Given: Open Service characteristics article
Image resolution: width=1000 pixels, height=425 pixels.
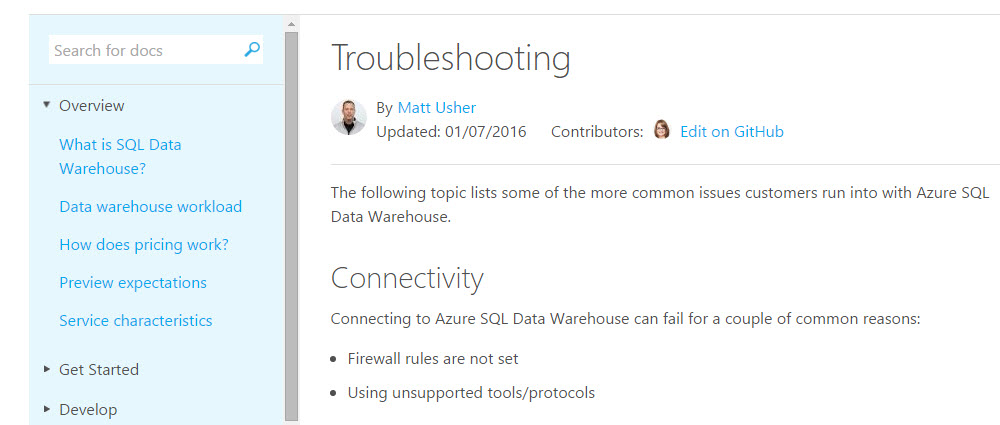Looking at the screenshot, I should (x=136, y=320).
